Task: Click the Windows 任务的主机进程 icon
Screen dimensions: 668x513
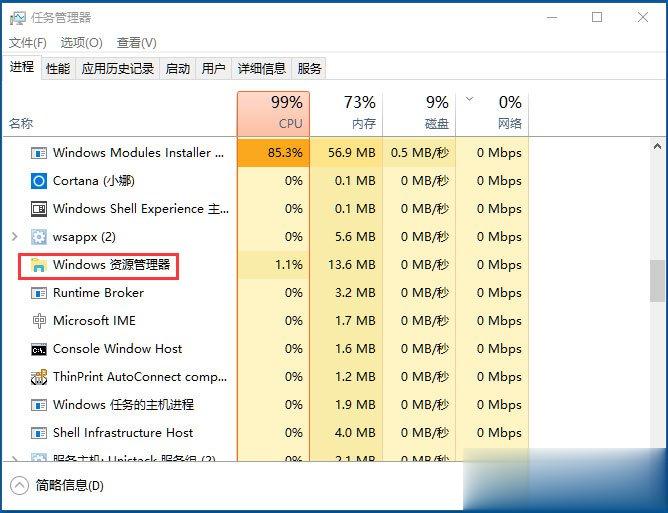Action: 39,405
